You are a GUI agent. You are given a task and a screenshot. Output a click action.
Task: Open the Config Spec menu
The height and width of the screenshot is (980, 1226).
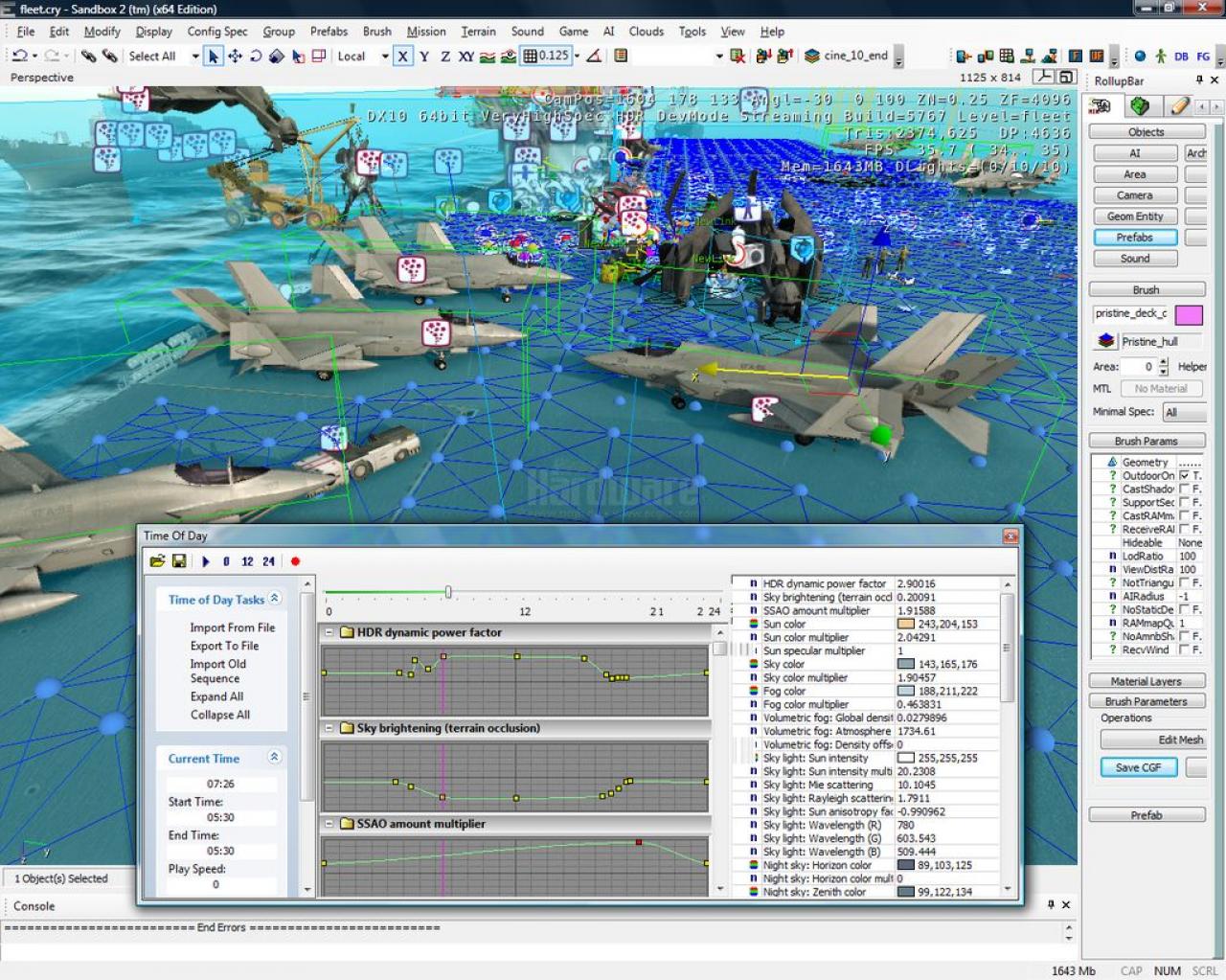[217, 32]
